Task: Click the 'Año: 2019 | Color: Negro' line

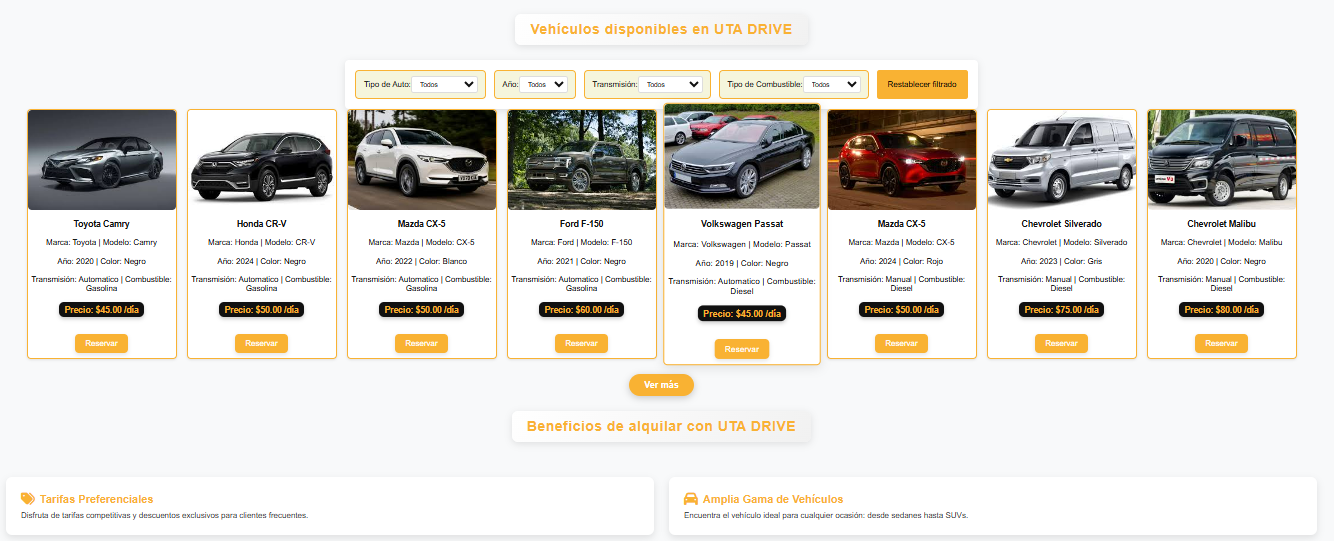Action: (742, 263)
